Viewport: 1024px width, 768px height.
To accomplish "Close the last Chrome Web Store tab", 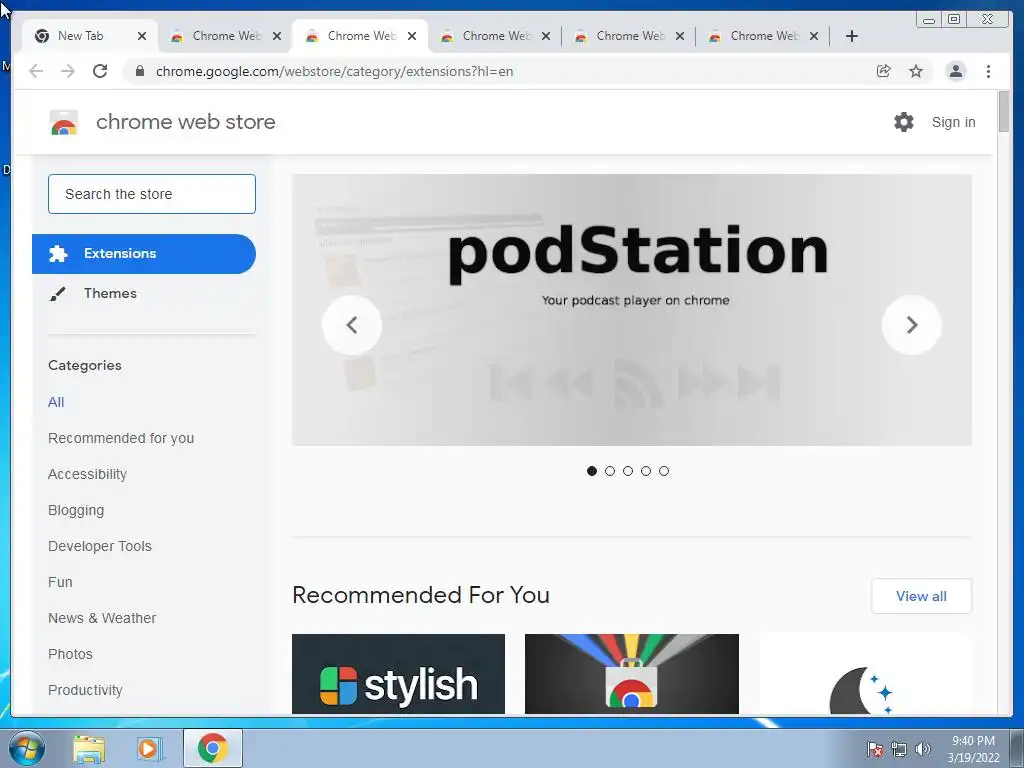I will pos(814,36).
